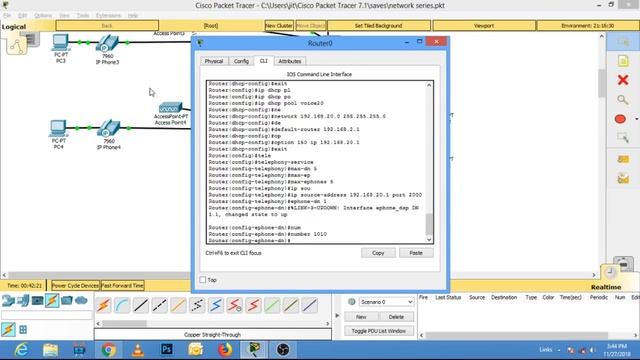640x360 pixels.
Task: Open the drawing shape dropdown arrow
Action: (636, 119)
